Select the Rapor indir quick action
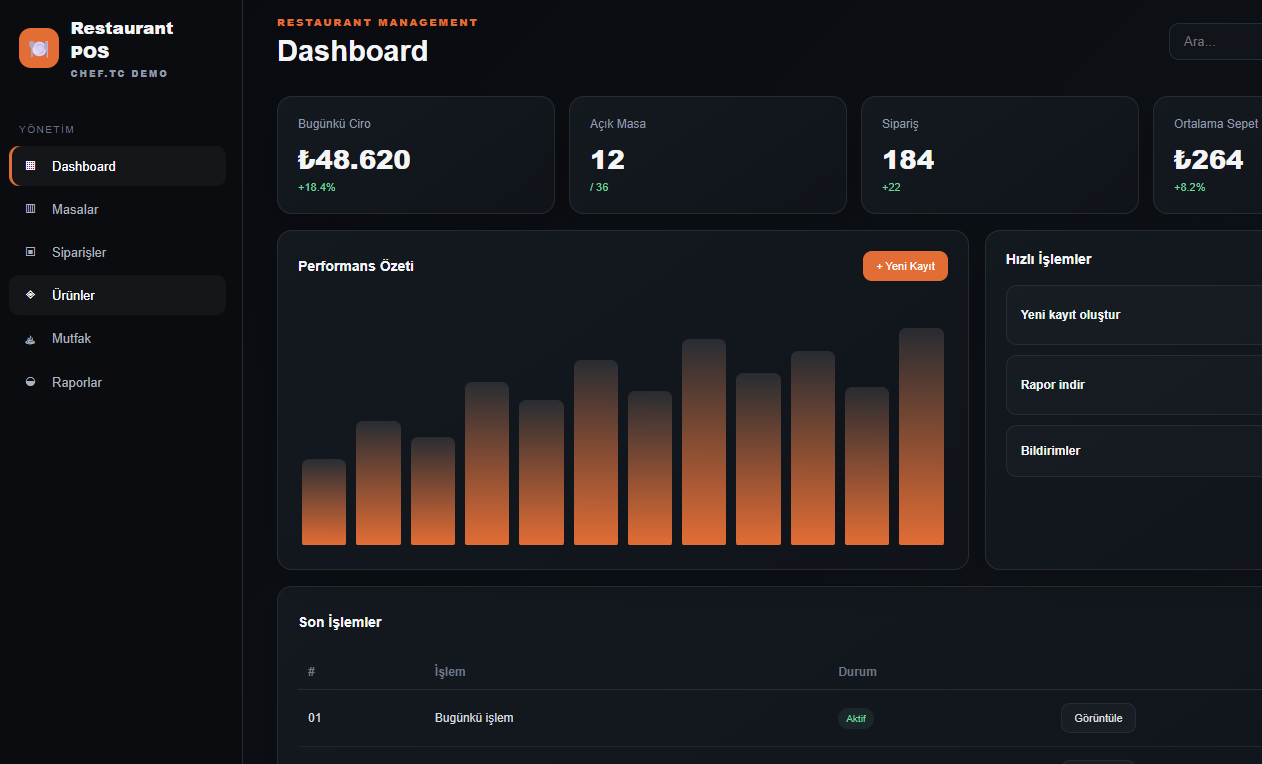1262x764 pixels. click(x=1134, y=385)
